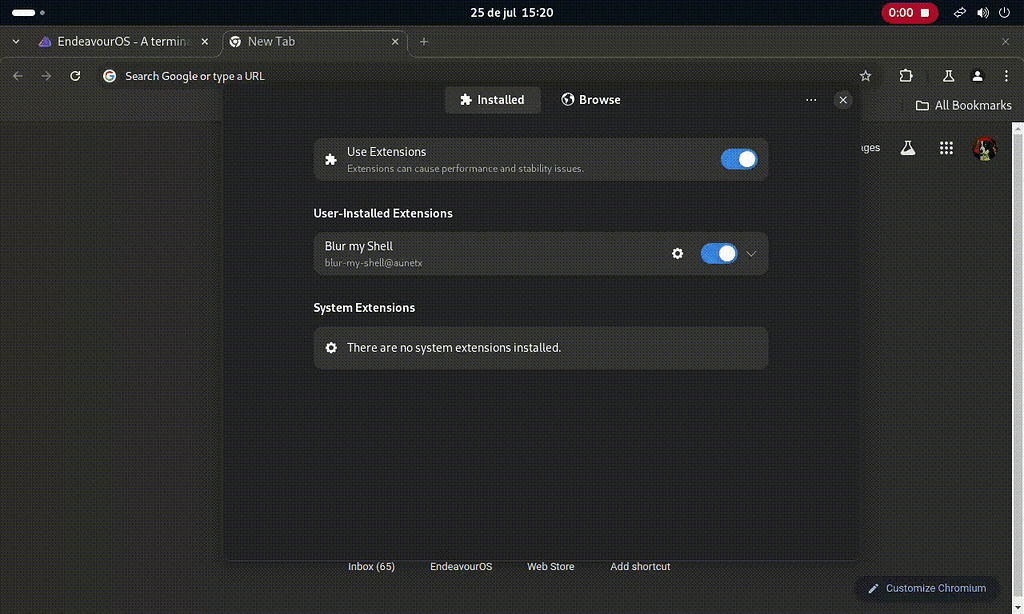Open Blur my Shell preferences gear

click(678, 253)
